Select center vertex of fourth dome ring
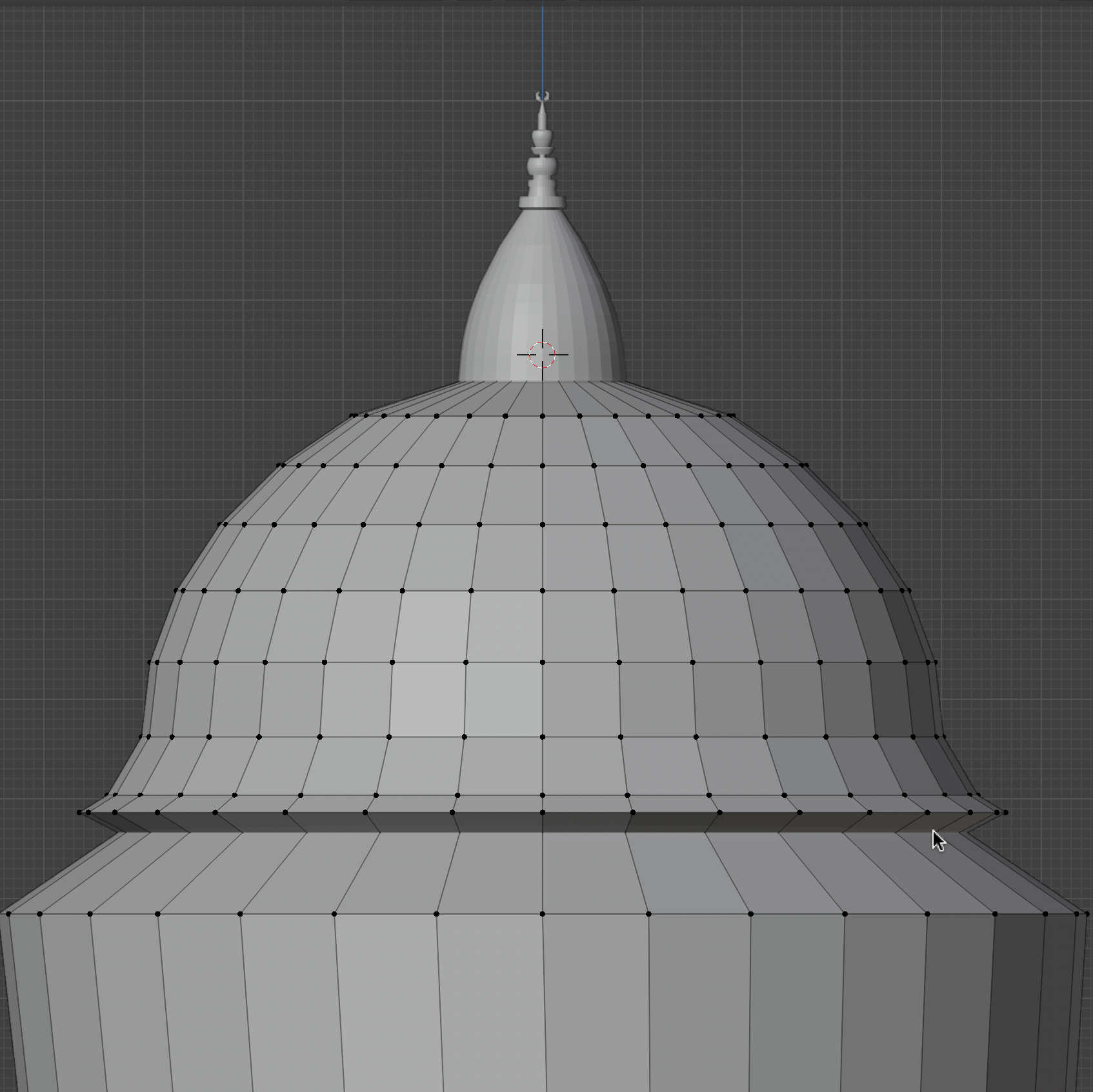This screenshot has height=1092, width=1093. coord(542,591)
